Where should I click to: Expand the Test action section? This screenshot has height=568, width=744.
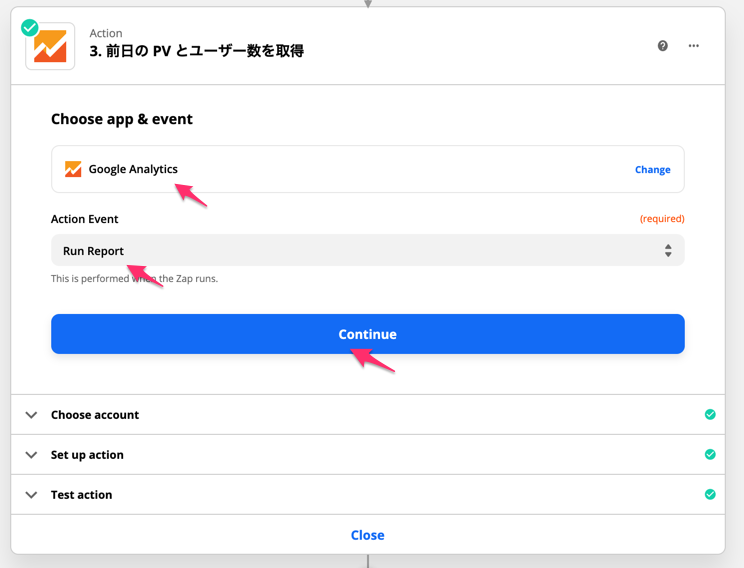pos(368,494)
